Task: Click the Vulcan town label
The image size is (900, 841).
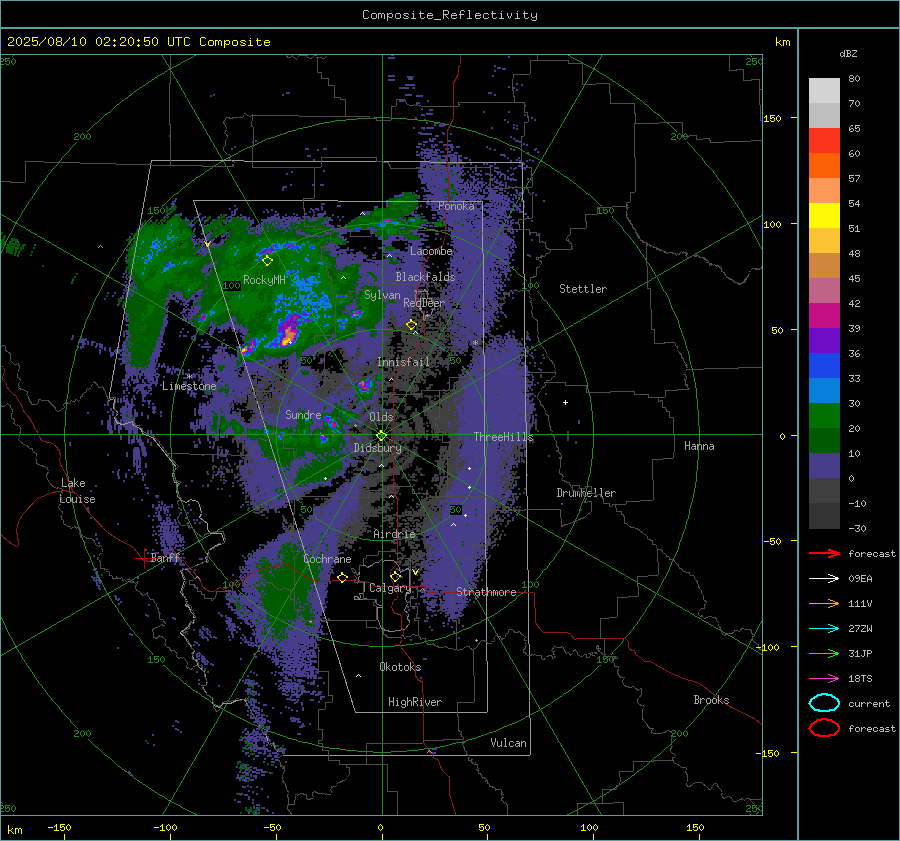Action: click(508, 743)
